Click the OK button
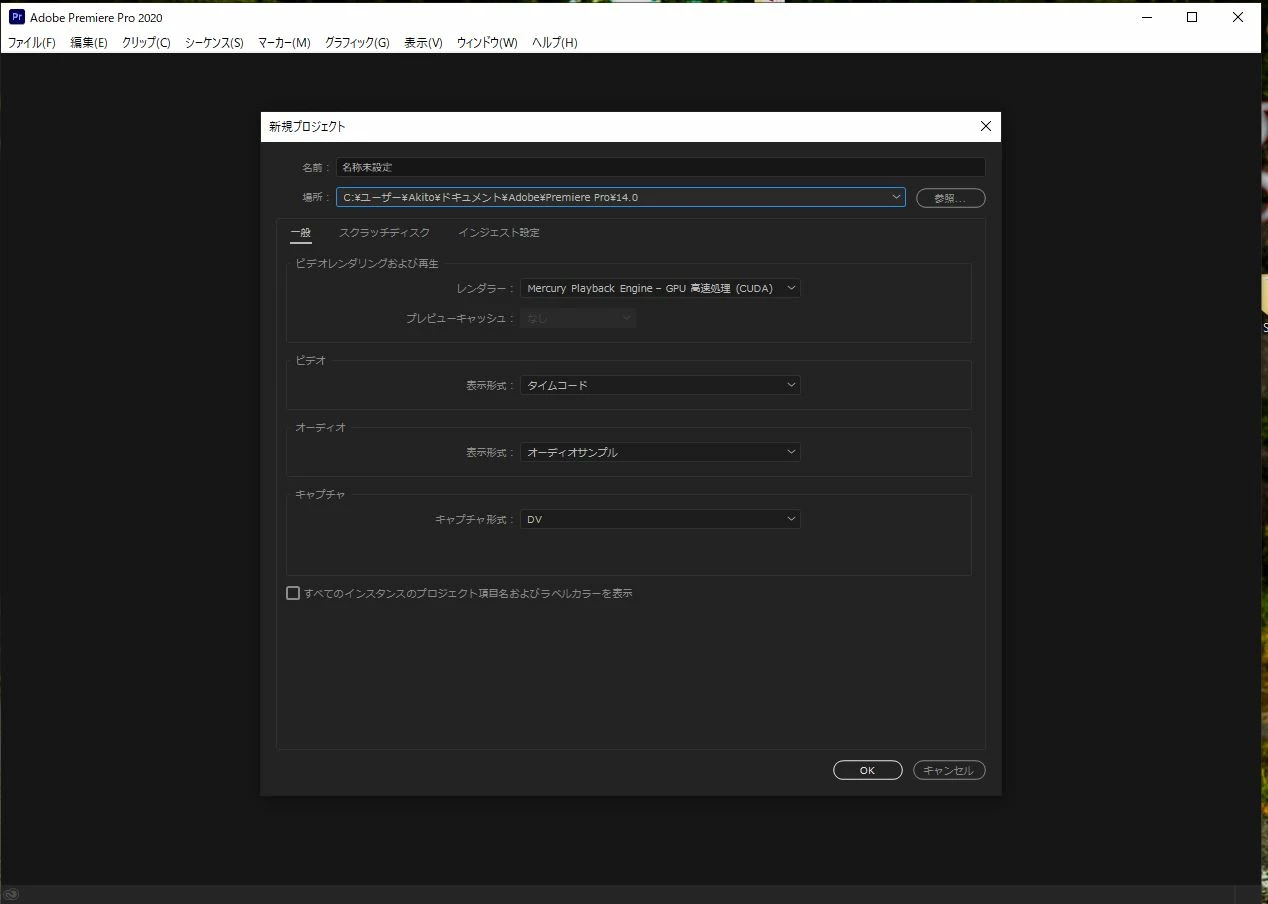The width and height of the screenshot is (1268, 904). [867, 770]
